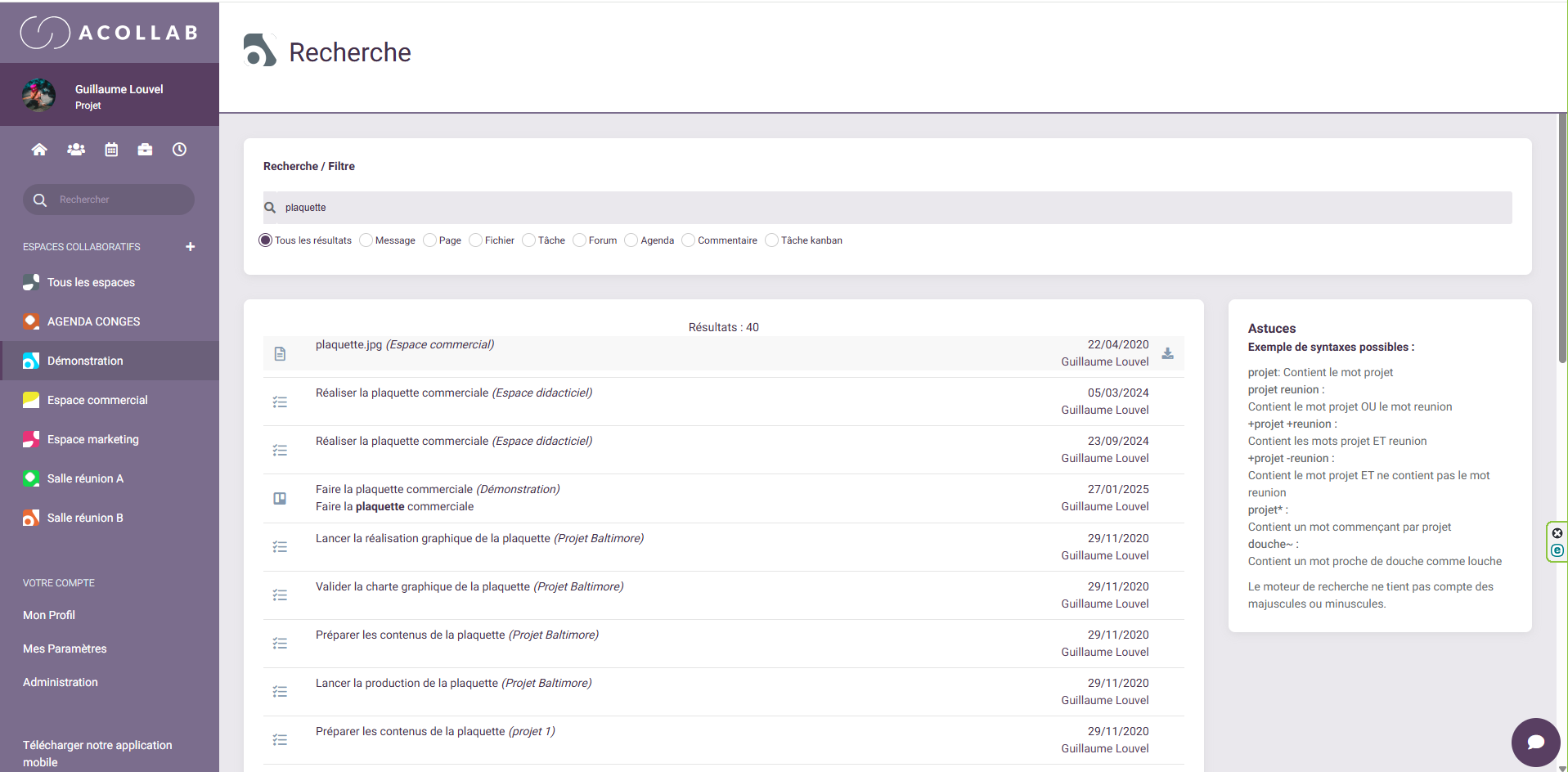The image size is (1568, 772).
Task: Open Lancer la production de la plaquette
Action: 454,683
